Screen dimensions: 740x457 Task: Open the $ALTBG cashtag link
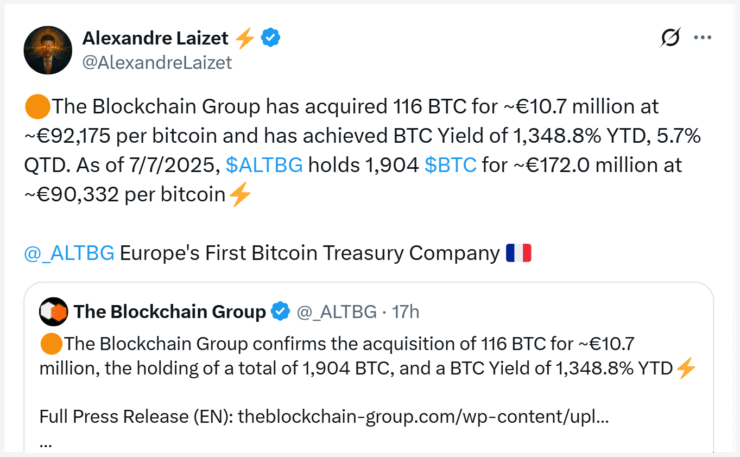point(264,165)
